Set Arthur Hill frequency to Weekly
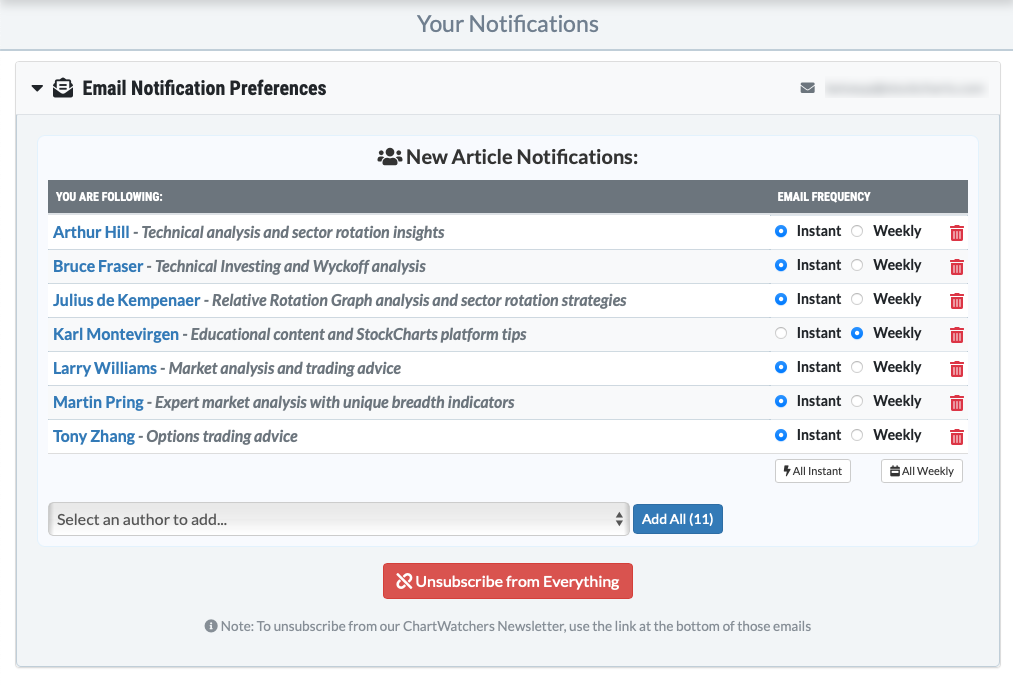The image size is (1013, 685). tap(857, 232)
